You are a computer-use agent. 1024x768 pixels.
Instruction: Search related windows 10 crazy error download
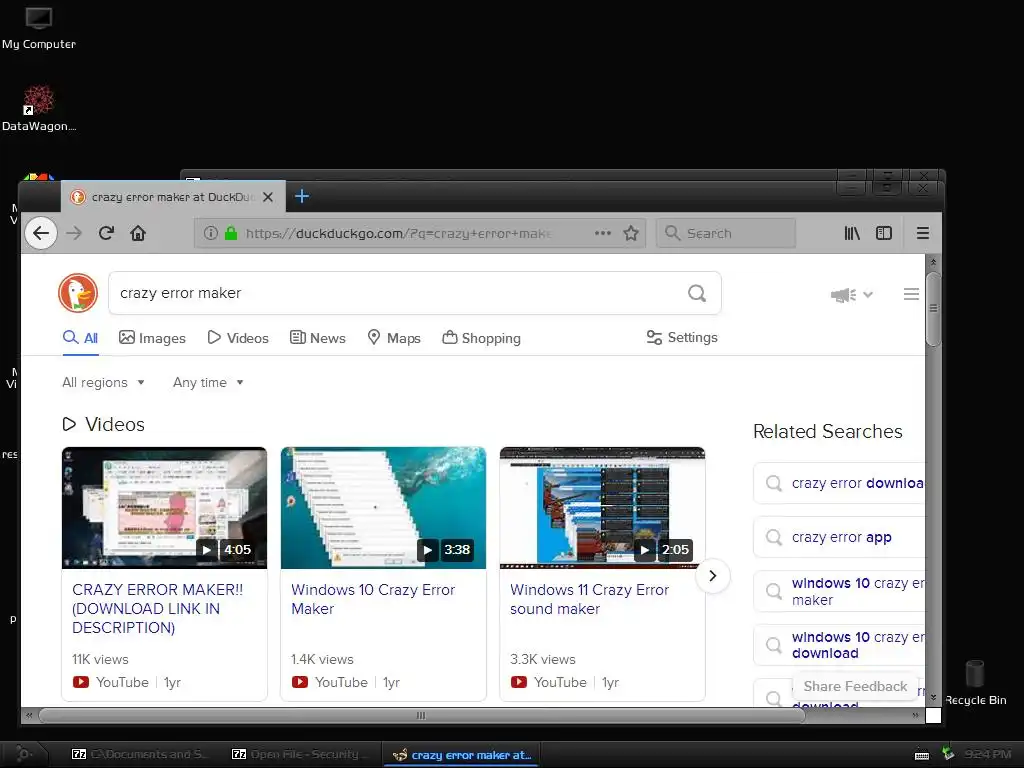tap(840, 645)
